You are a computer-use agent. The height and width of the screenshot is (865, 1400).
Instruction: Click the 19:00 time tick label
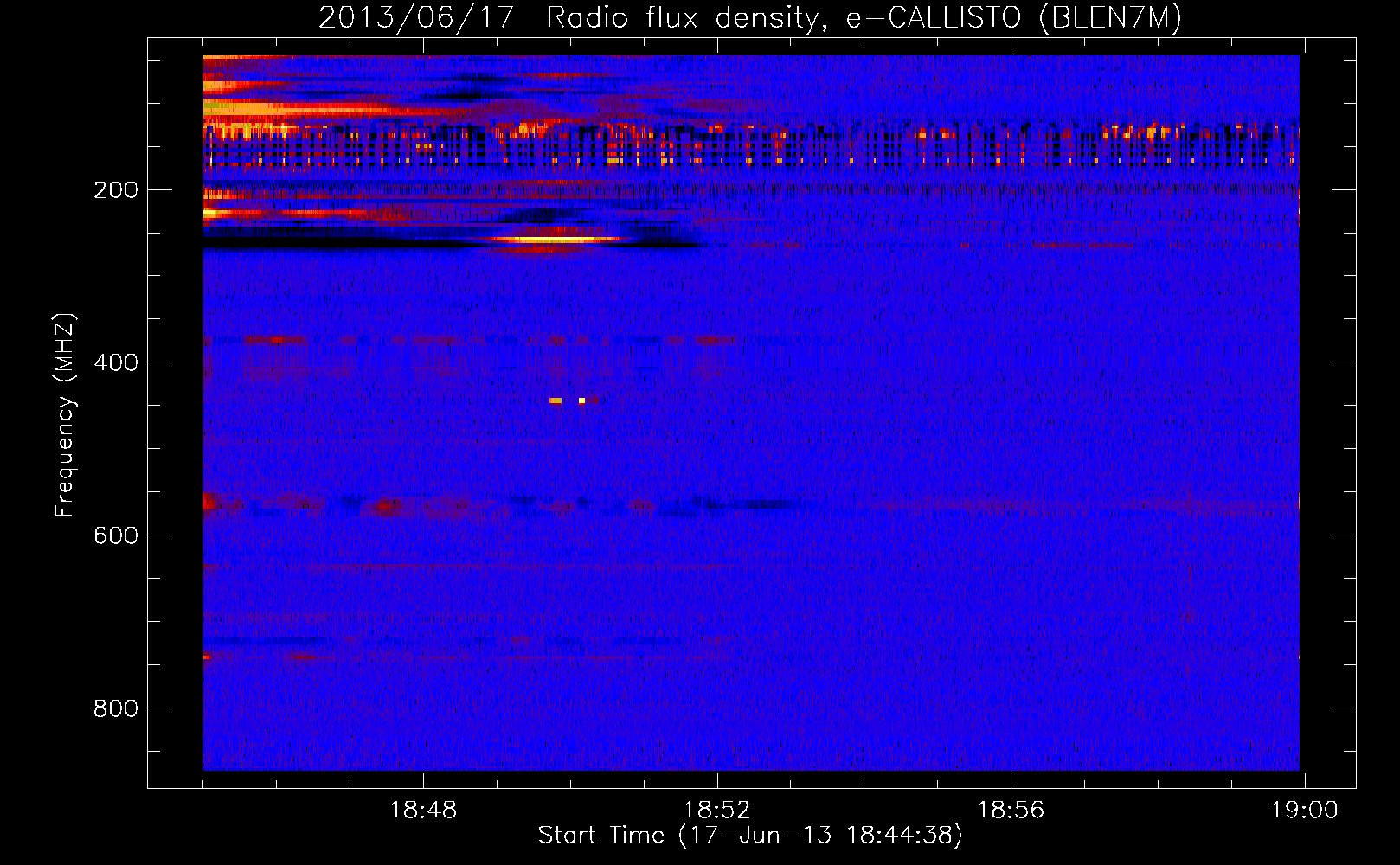click(x=1304, y=811)
